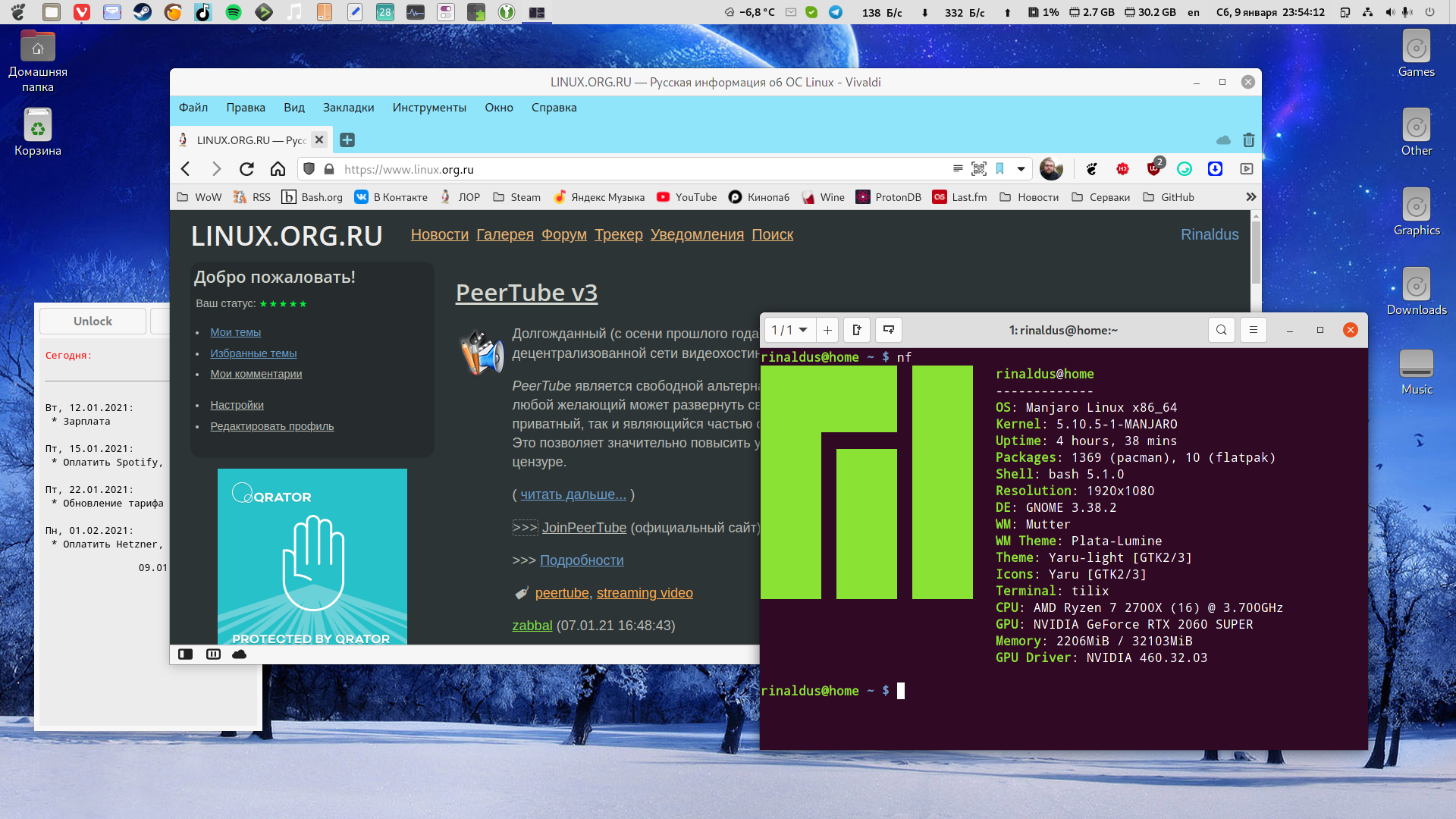The width and height of the screenshot is (1456, 819).
Task: Show QR code for the page
Action: tap(979, 168)
